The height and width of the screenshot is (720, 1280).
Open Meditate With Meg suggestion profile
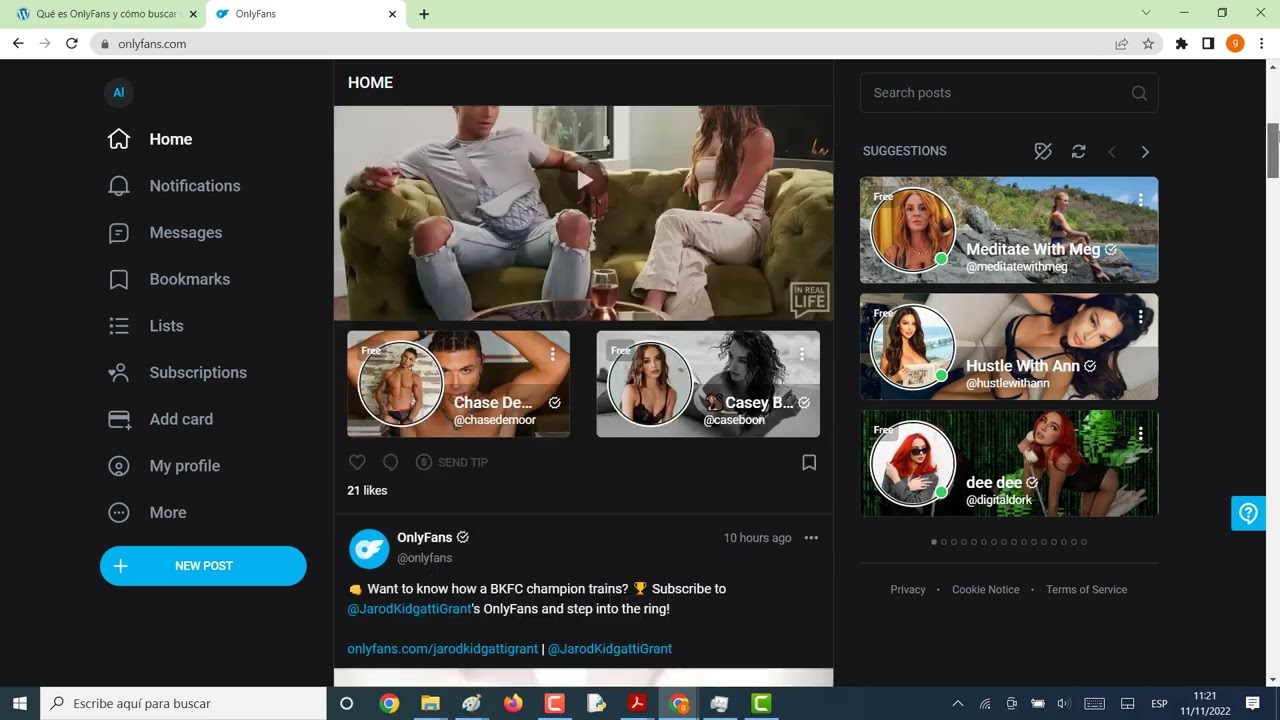coord(1009,230)
